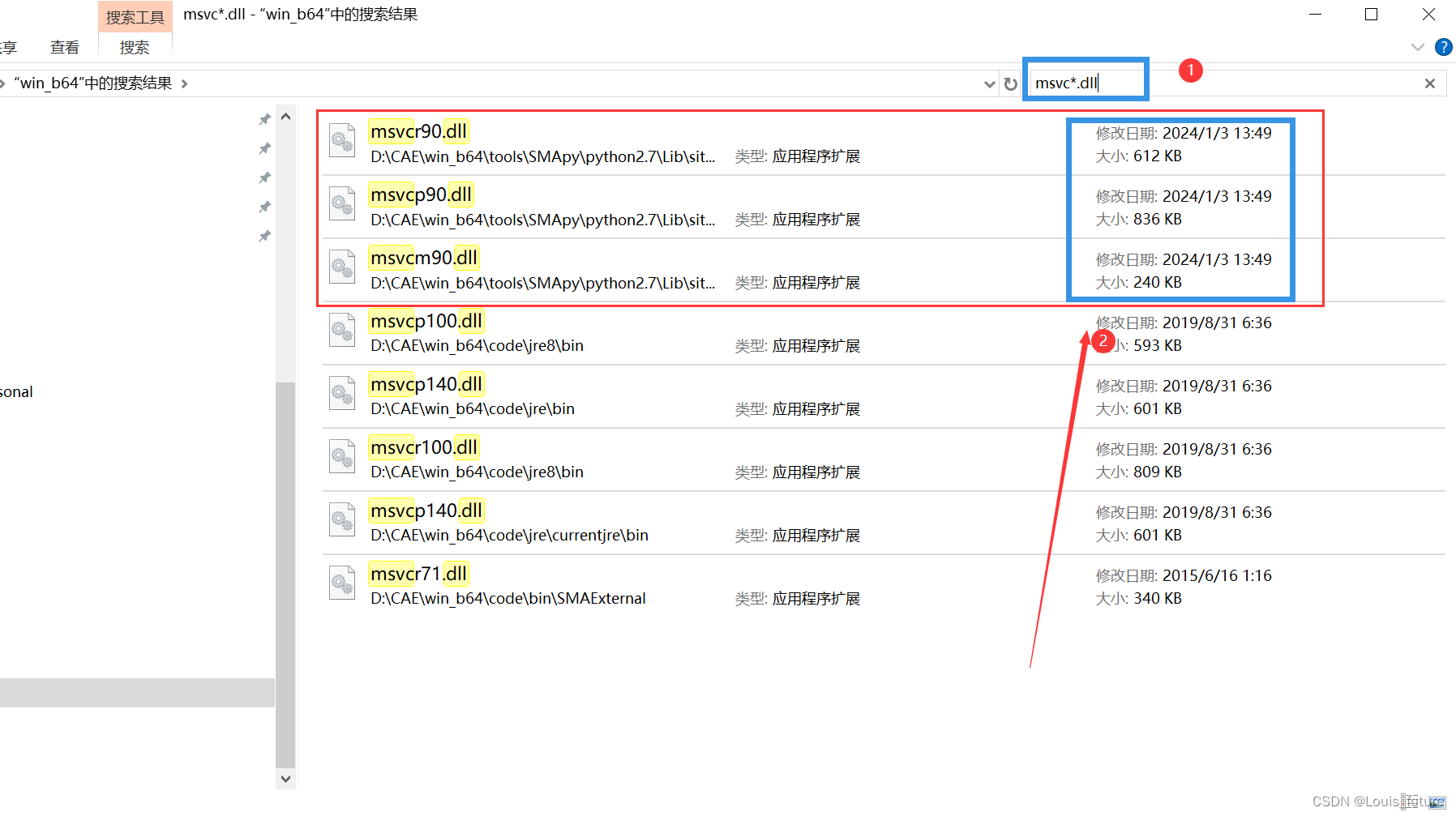Viewport: 1456px width, 816px height.
Task: Open the 搜索工具 contextual tab
Action: click(x=135, y=16)
